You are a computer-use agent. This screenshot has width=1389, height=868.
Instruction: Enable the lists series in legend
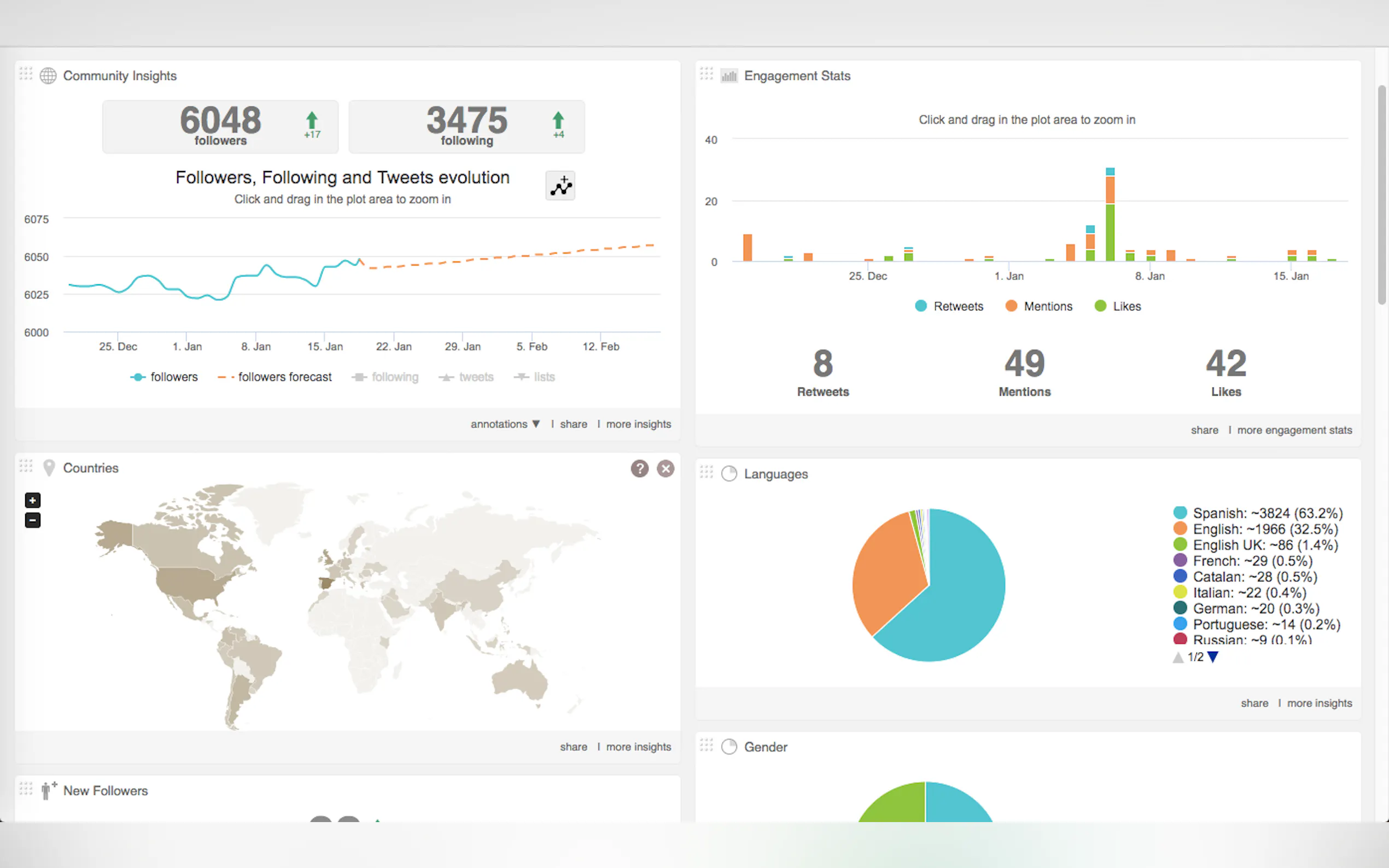(x=535, y=377)
